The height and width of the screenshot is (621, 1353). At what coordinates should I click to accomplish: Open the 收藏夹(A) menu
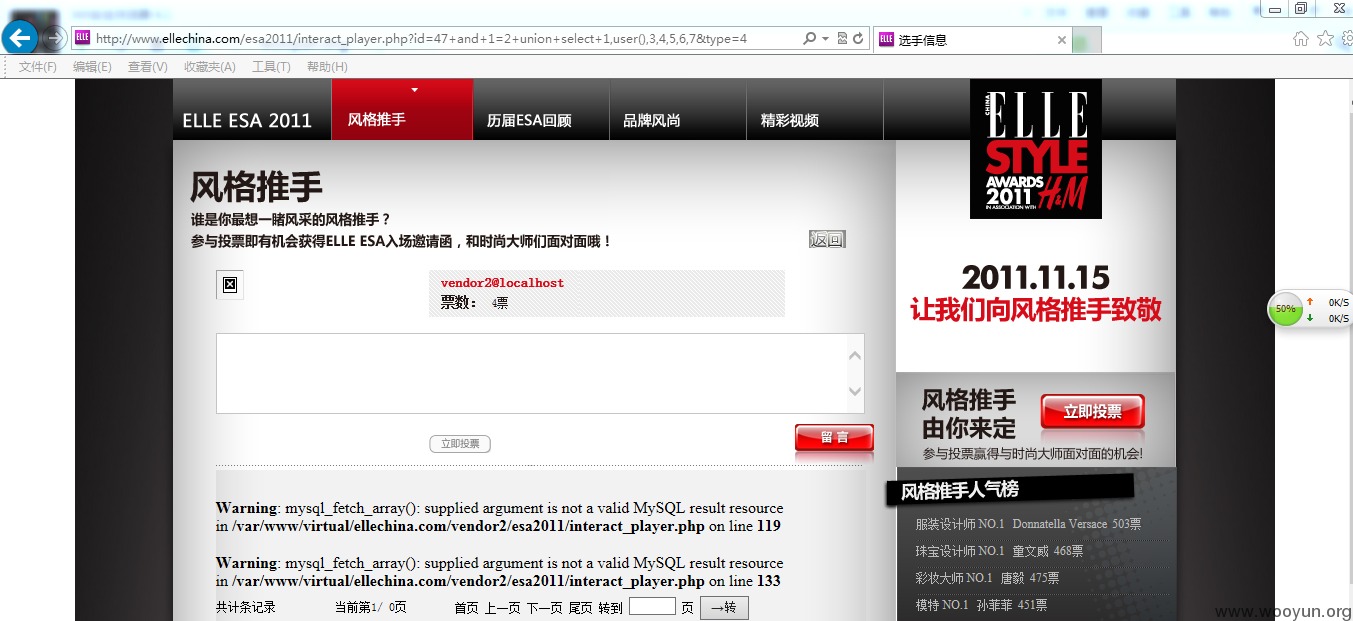[209, 67]
